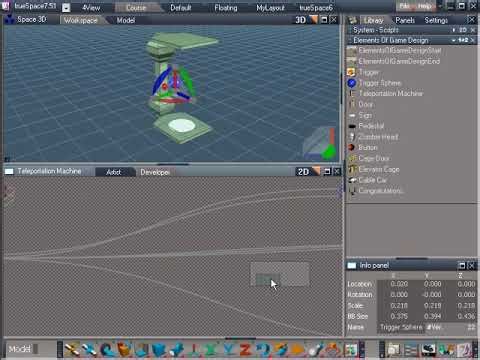This screenshot has width=480, height=360.
Task: Open the Settings tab
Action: pyautogui.click(x=436, y=20)
